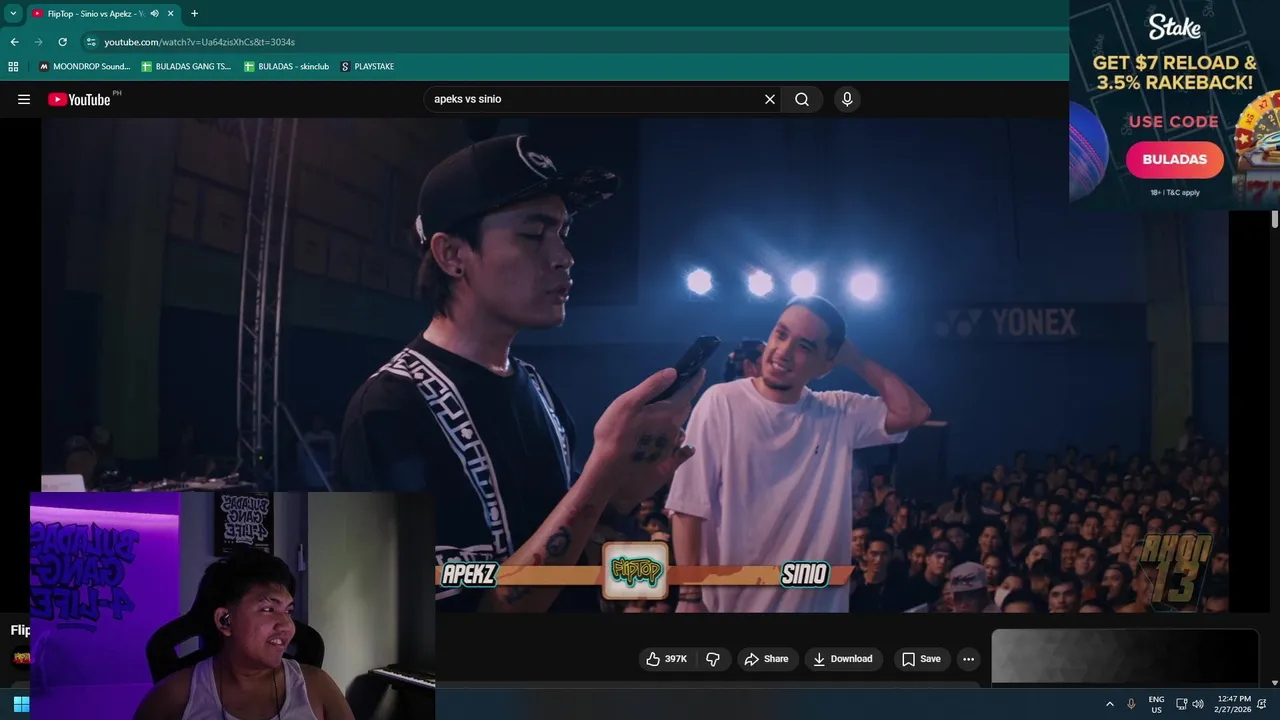Go back with the browser back arrow
The image size is (1280, 720).
click(14, 42)
